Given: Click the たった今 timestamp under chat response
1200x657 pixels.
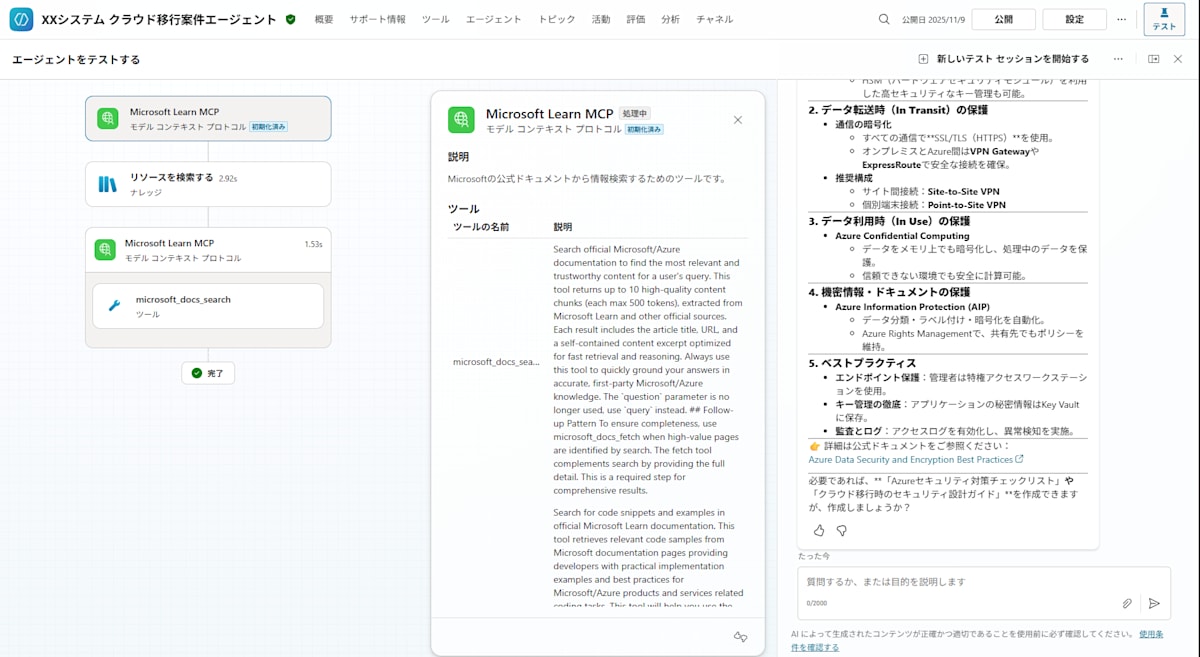Looking at the screenshot, I should 814,556.
